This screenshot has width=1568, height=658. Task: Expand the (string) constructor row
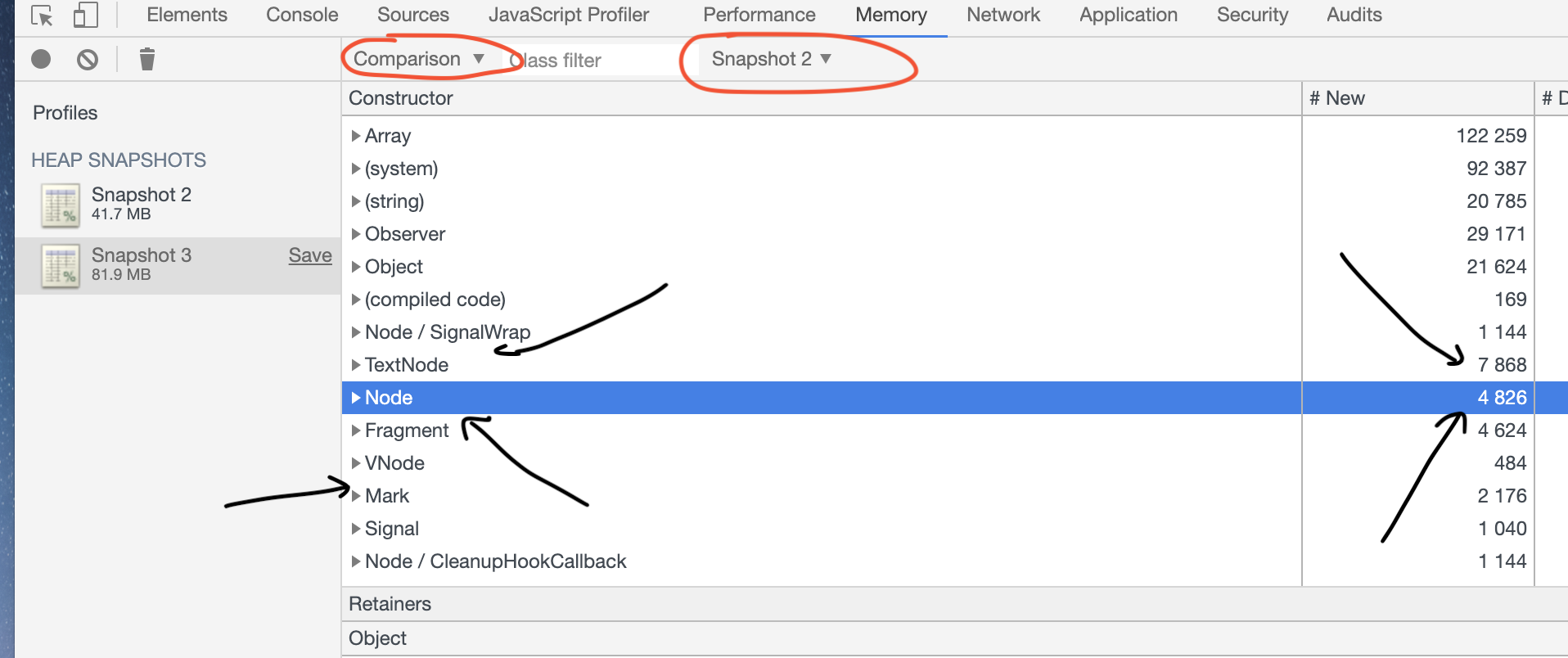click(x=356, y=201)
